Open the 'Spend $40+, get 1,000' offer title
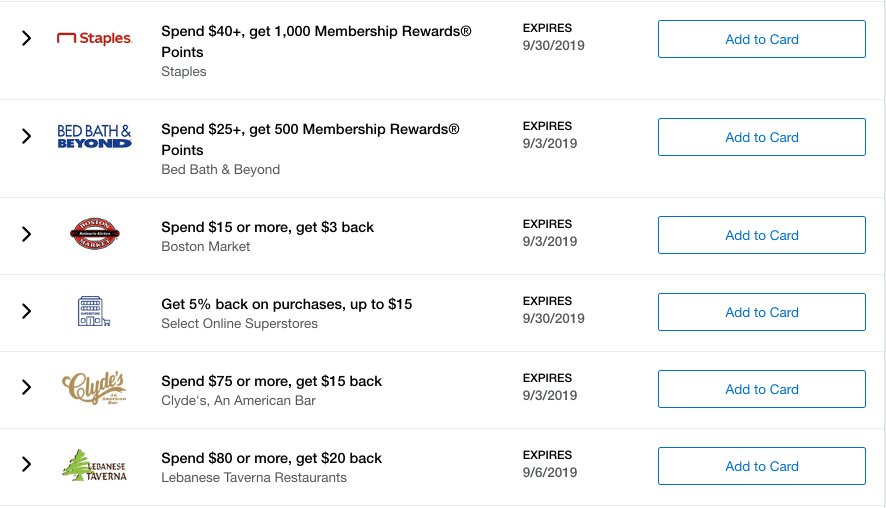Image resolution: width=886 pixels, height=508 pixels. [x=315, y=41]
